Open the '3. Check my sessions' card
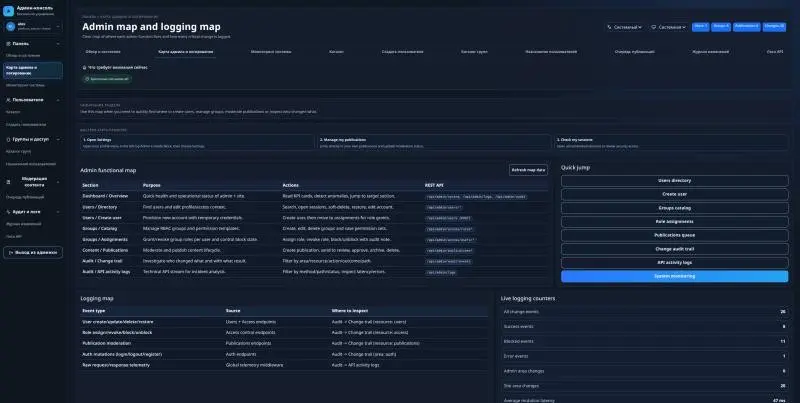The width and height of the screenshot is (800, 403). point(671,142)
